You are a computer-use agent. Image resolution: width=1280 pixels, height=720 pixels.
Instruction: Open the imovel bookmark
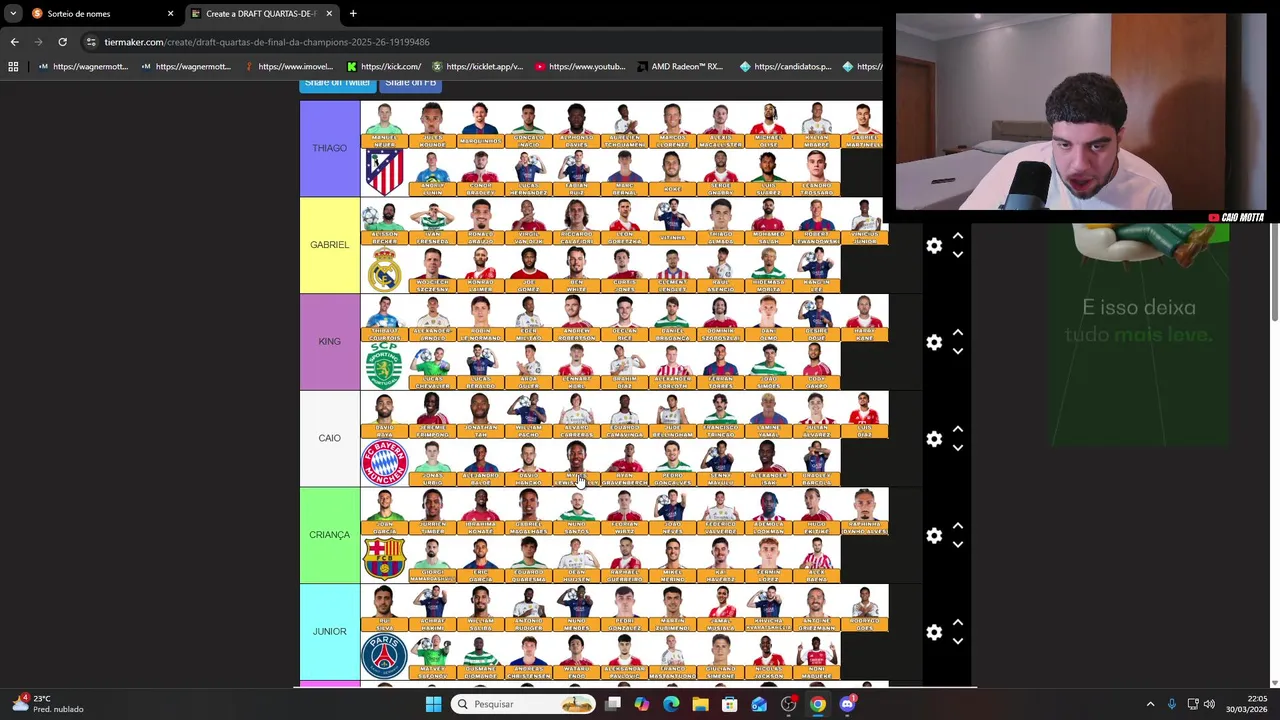(x=289, y=67)
